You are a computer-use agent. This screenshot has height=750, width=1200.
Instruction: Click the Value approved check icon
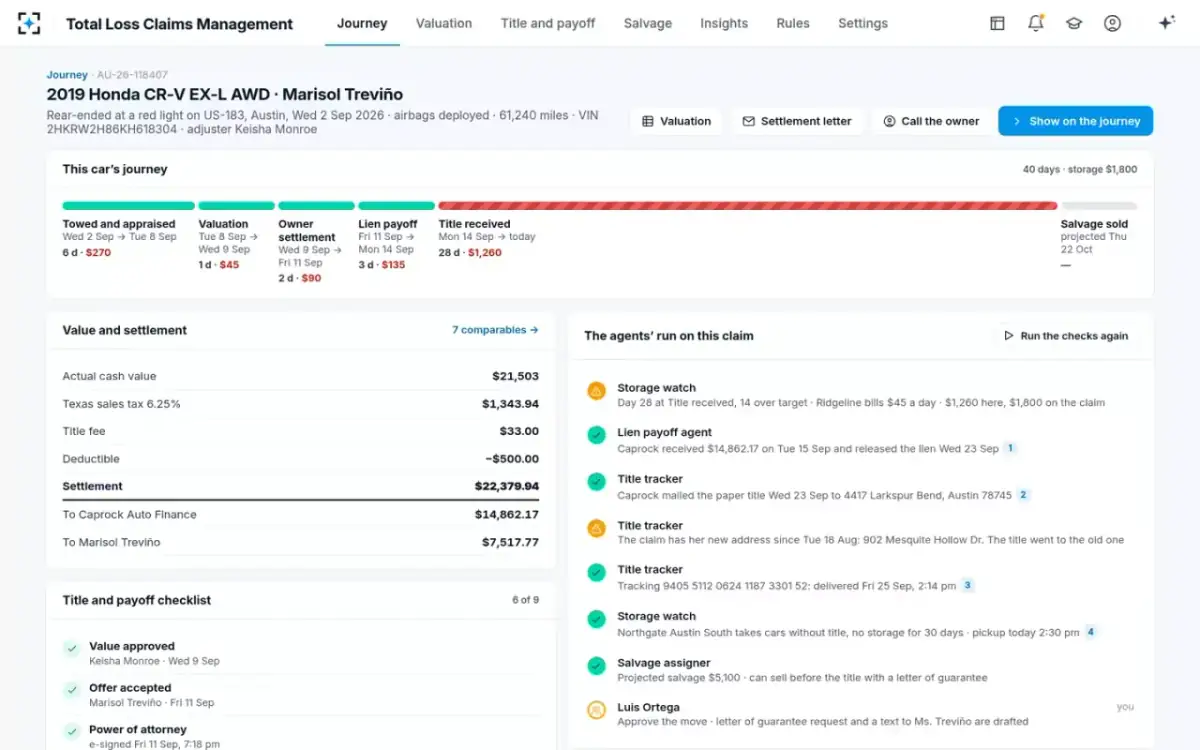tap(71, 649)
